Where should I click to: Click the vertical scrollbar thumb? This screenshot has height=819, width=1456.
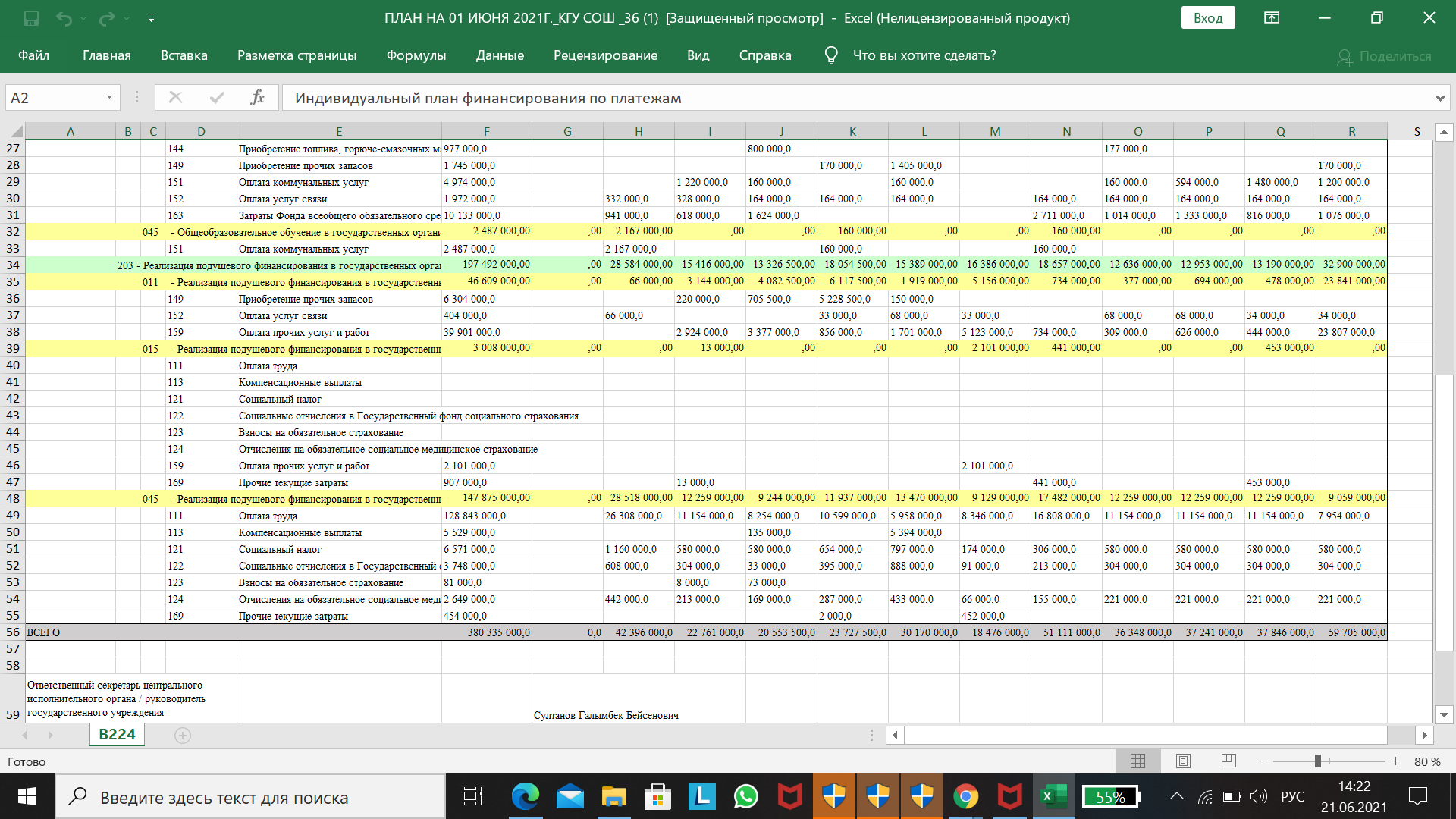point(1444,513)
